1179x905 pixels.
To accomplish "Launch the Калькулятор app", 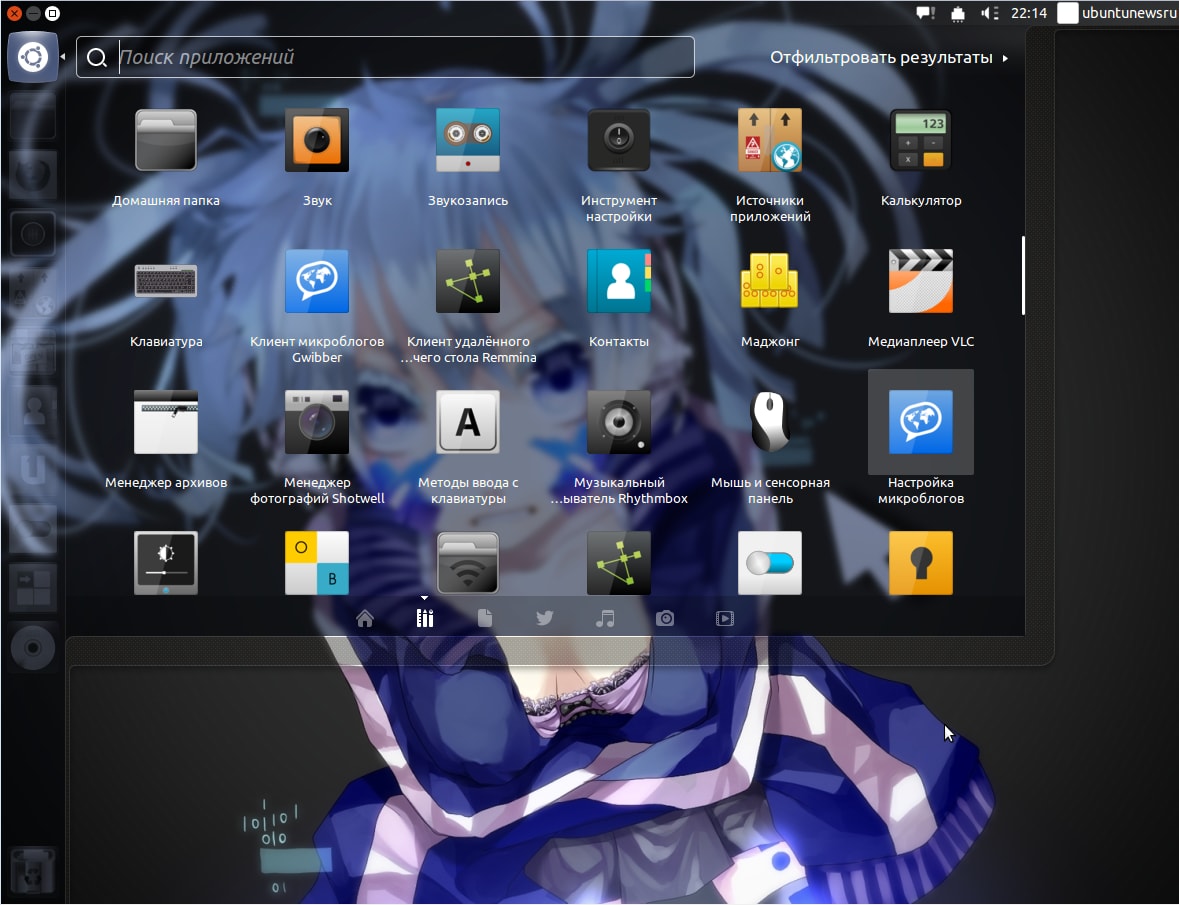I will click(x=920, y=141).
